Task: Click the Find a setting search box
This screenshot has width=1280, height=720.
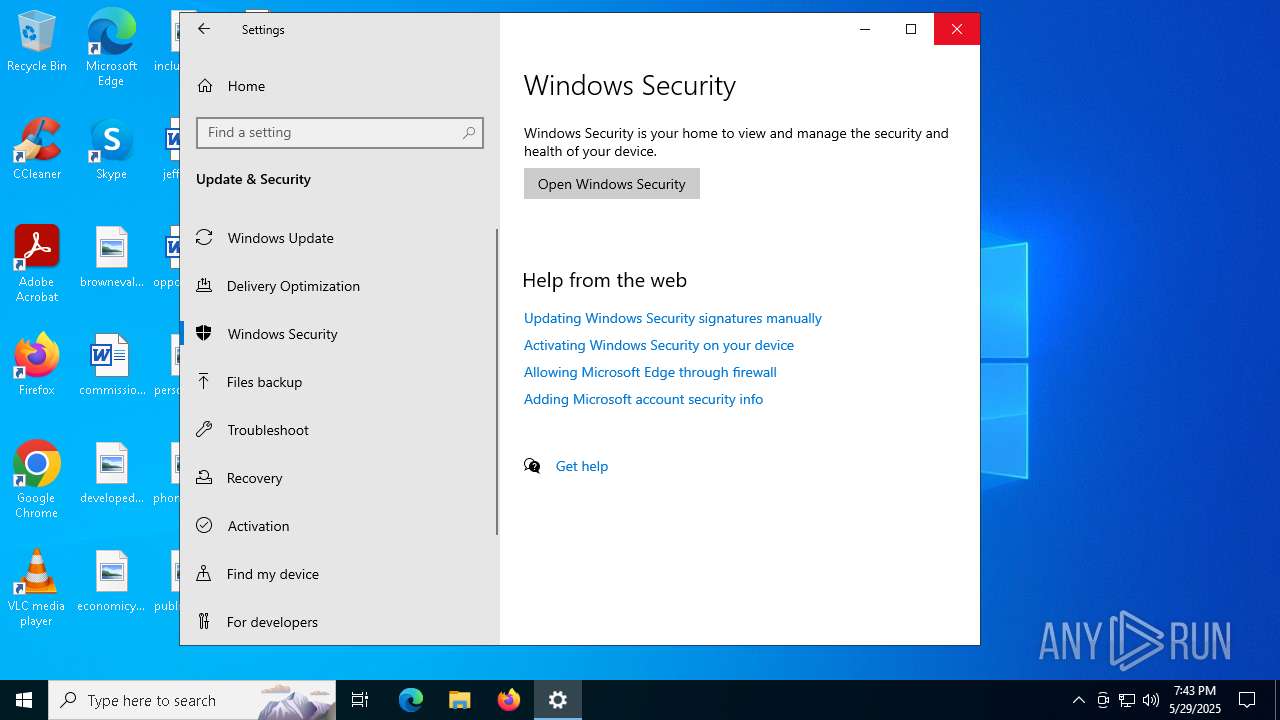Action: coord(340,133)
